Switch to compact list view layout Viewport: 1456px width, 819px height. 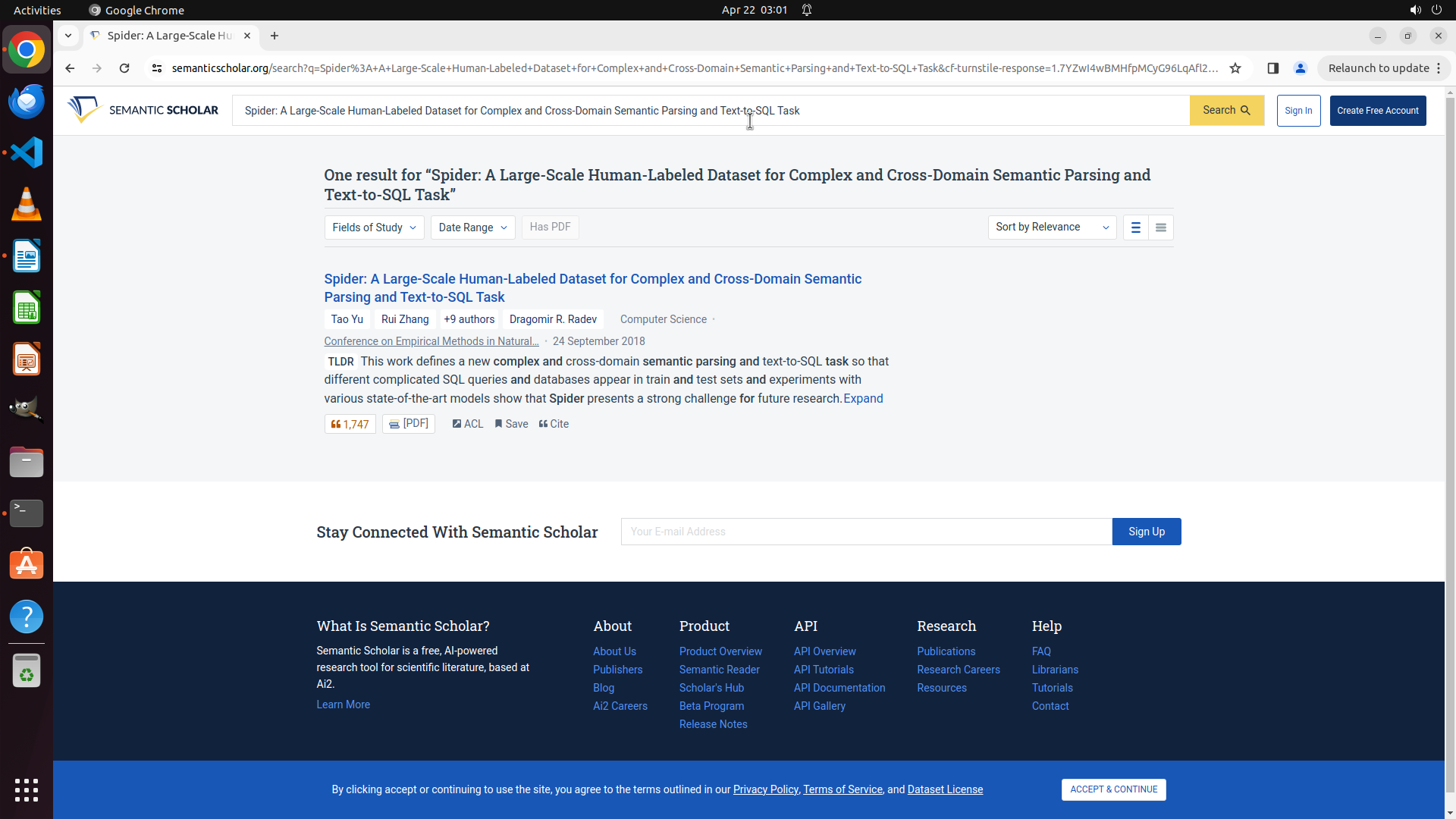1160,227
